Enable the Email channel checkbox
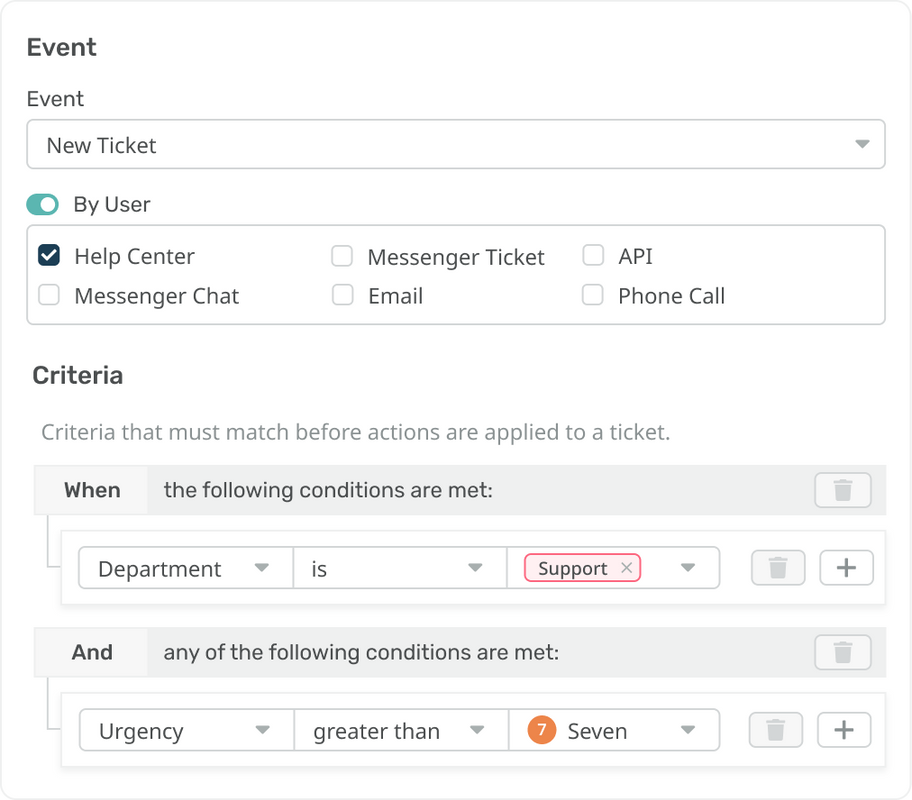Screen dimensions: 912x800 [x=342, y=295]
